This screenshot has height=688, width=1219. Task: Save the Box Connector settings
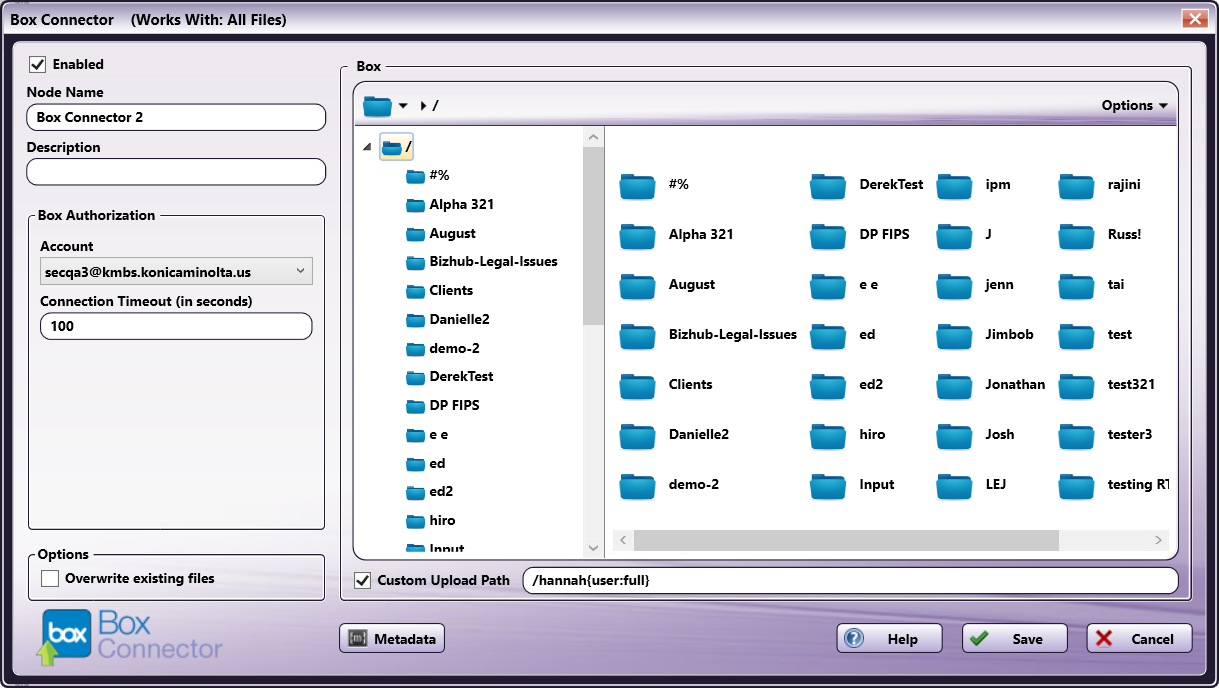tap(1015, 639)
